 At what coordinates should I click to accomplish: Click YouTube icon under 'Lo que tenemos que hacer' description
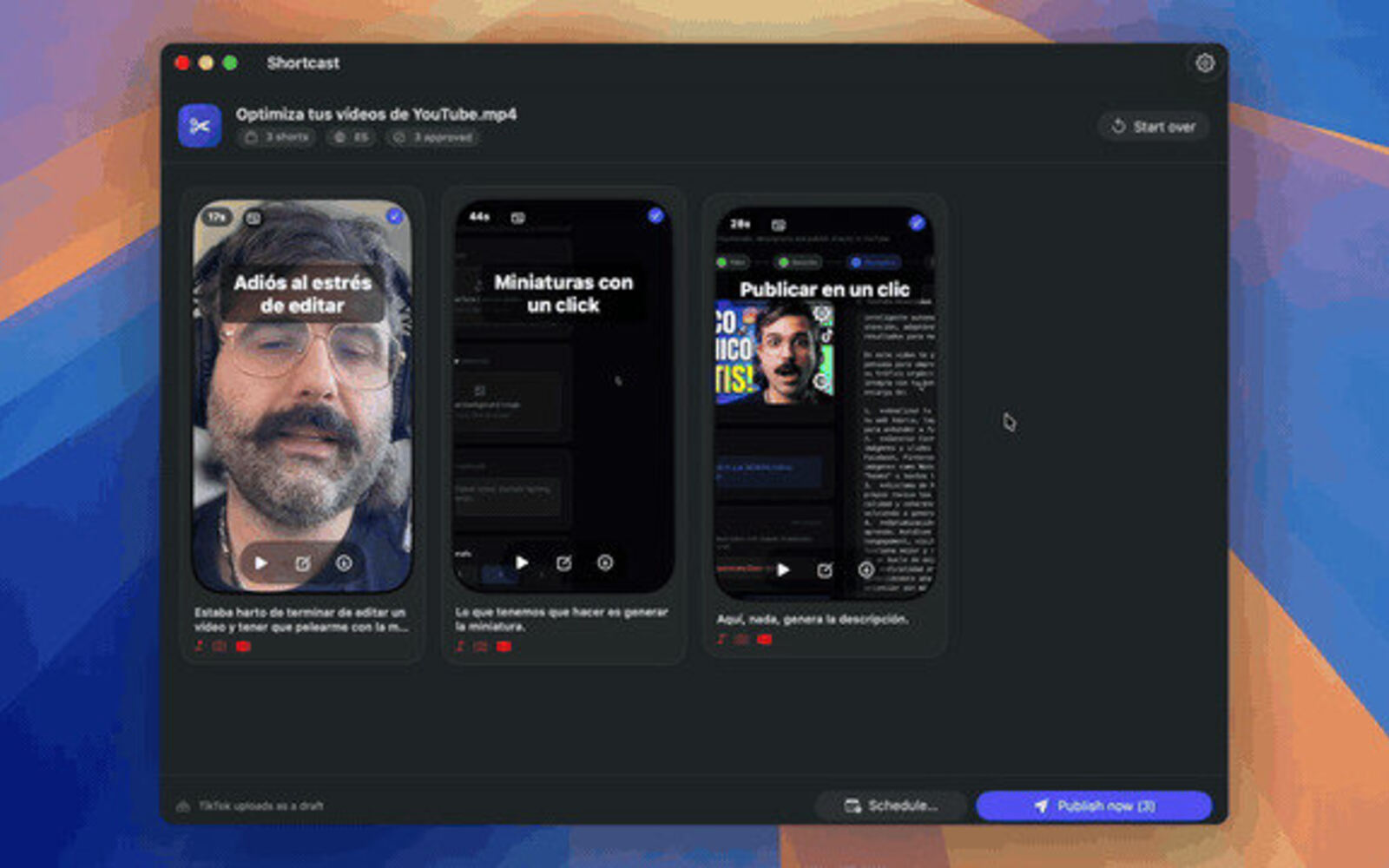pyautogui.click(x=504, y=646)
